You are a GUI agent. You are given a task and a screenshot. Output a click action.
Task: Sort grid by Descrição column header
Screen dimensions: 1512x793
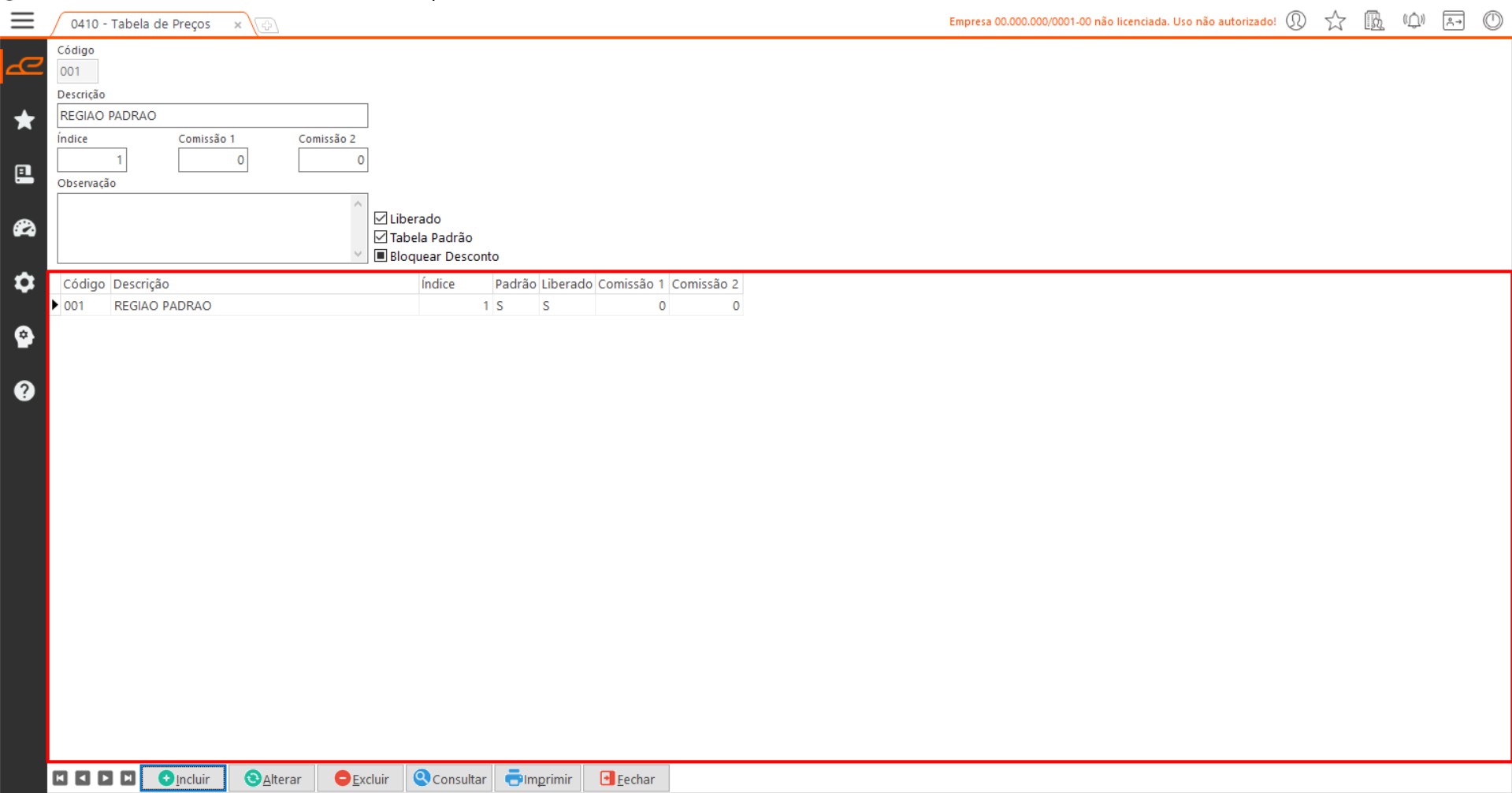264,284
